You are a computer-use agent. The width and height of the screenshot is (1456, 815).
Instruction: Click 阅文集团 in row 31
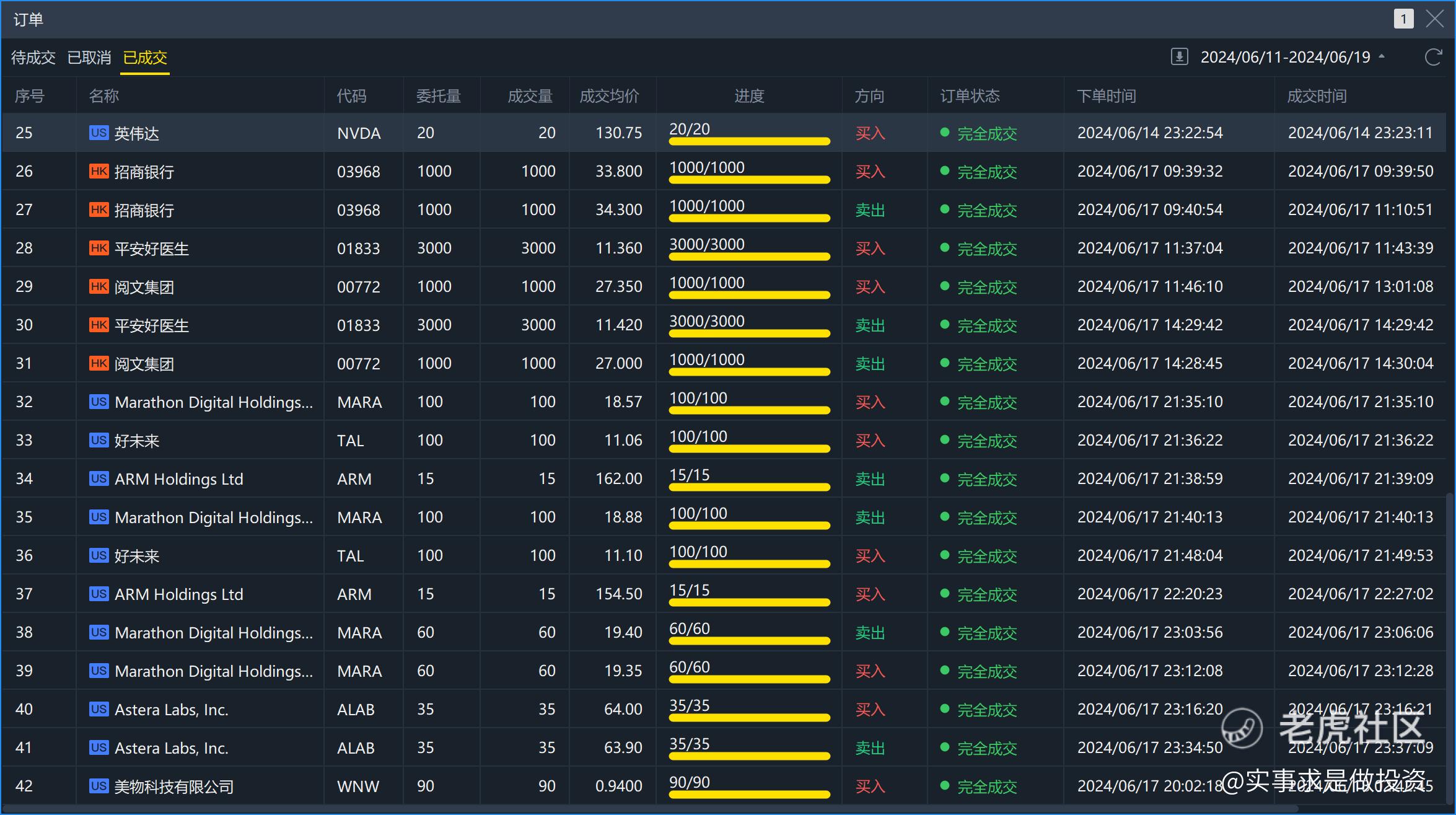click(144, 364)
